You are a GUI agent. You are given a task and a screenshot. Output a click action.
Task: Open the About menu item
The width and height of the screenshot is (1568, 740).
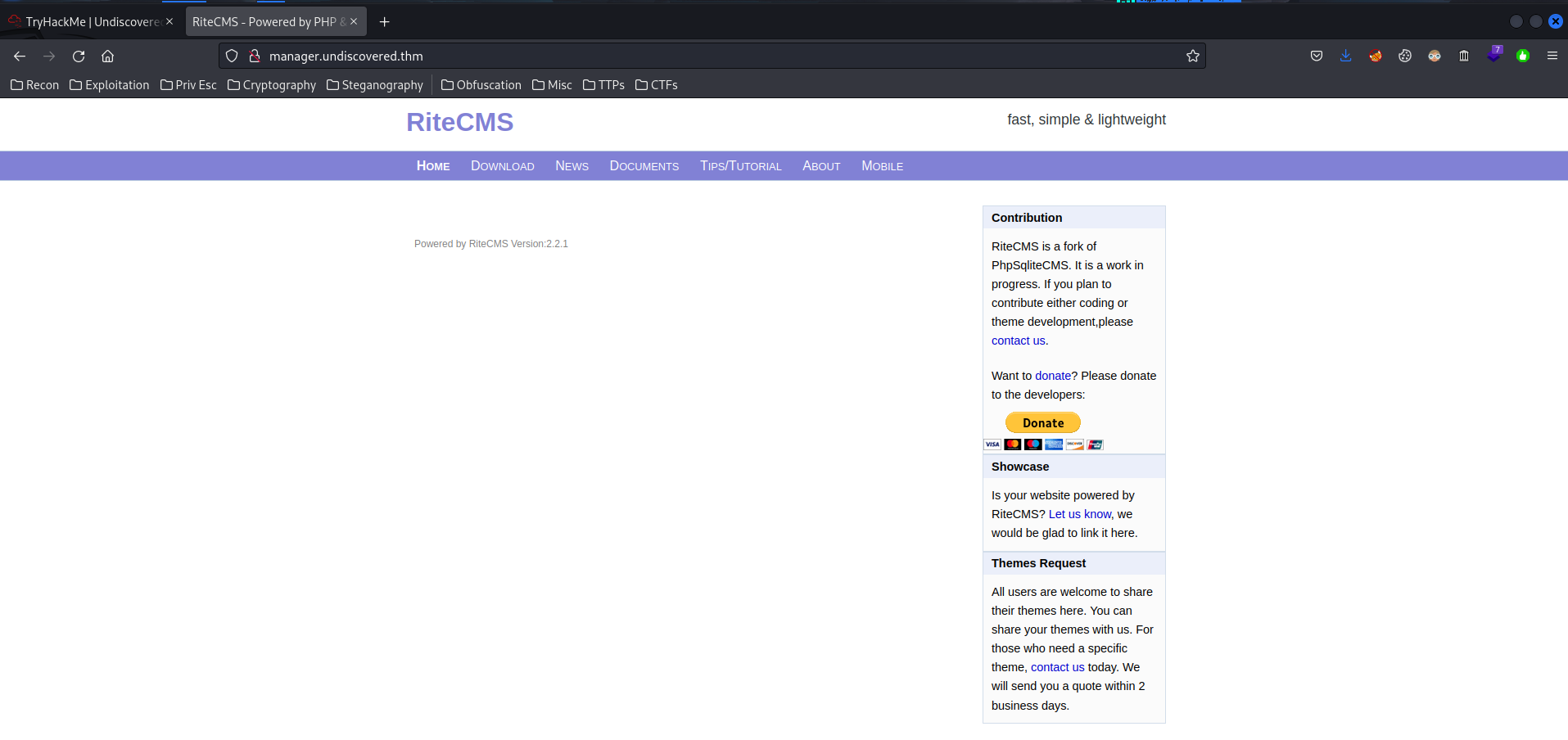point(821,166)
